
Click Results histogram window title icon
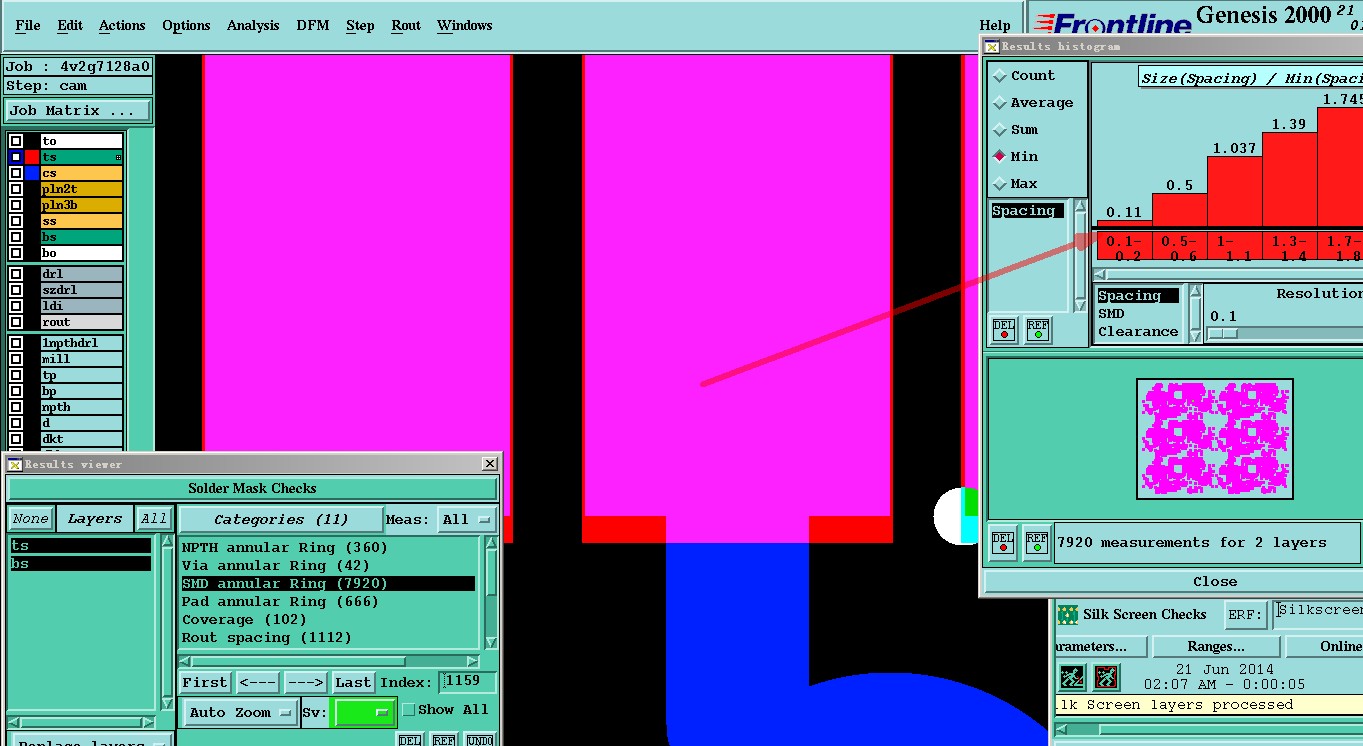point(991,46)
